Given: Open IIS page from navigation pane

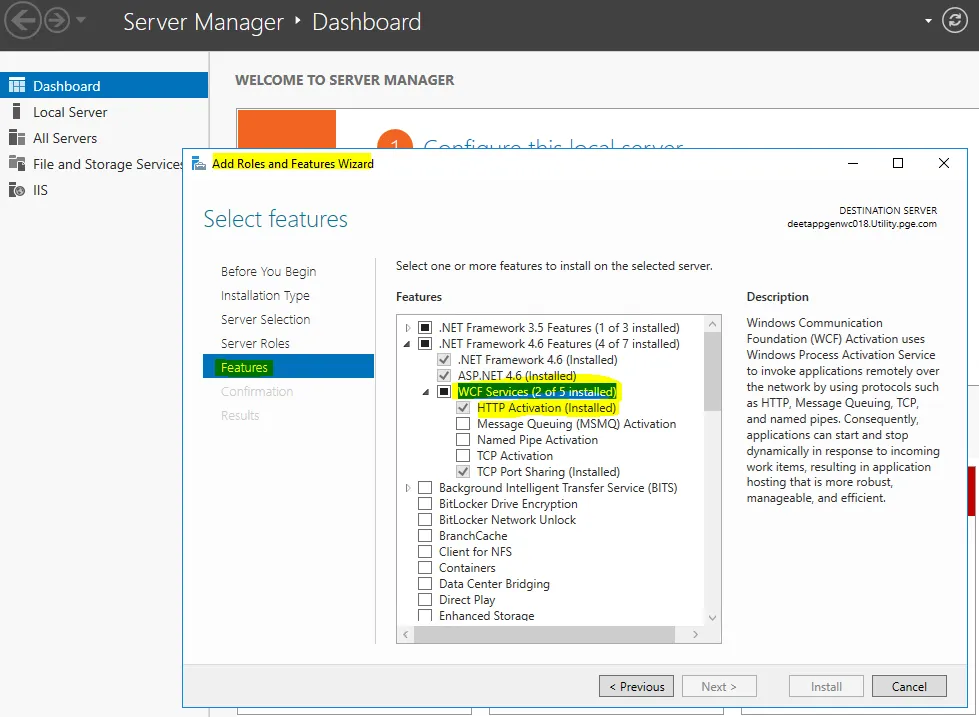Looking at the screenshot, I should pos(40,190).
